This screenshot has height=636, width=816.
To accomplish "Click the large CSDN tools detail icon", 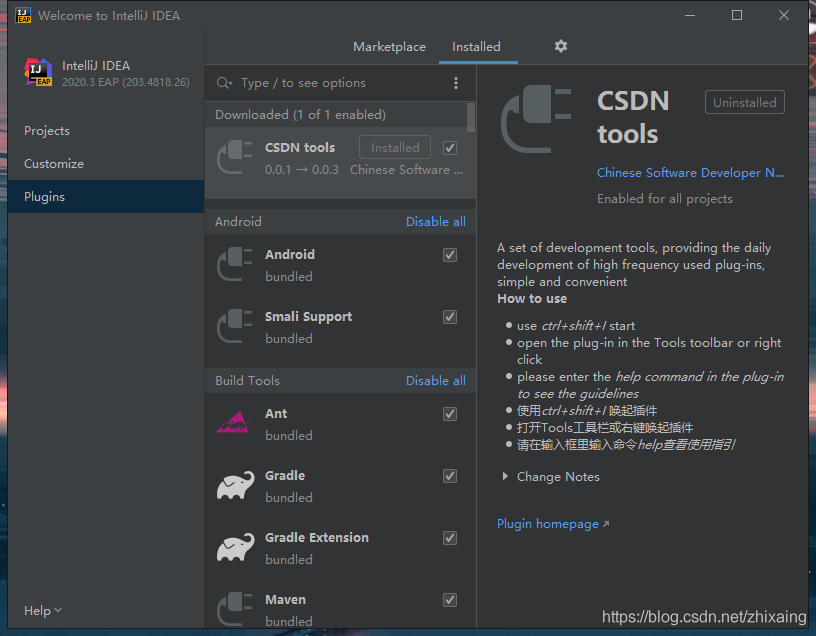I will click(536, 119).
